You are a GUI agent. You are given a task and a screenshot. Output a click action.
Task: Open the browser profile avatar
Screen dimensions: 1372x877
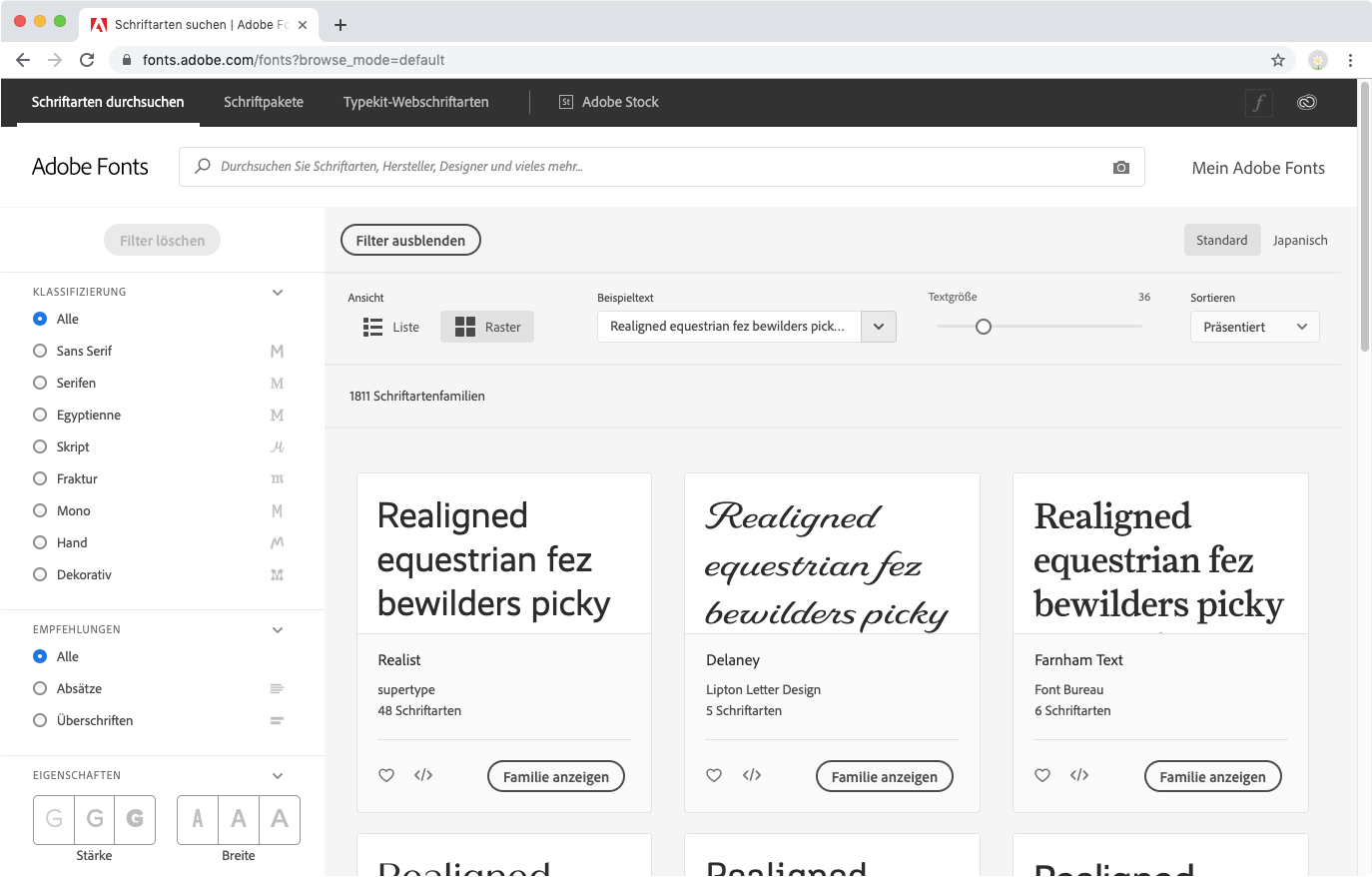pyautogui.click(x=1318, y=60)
